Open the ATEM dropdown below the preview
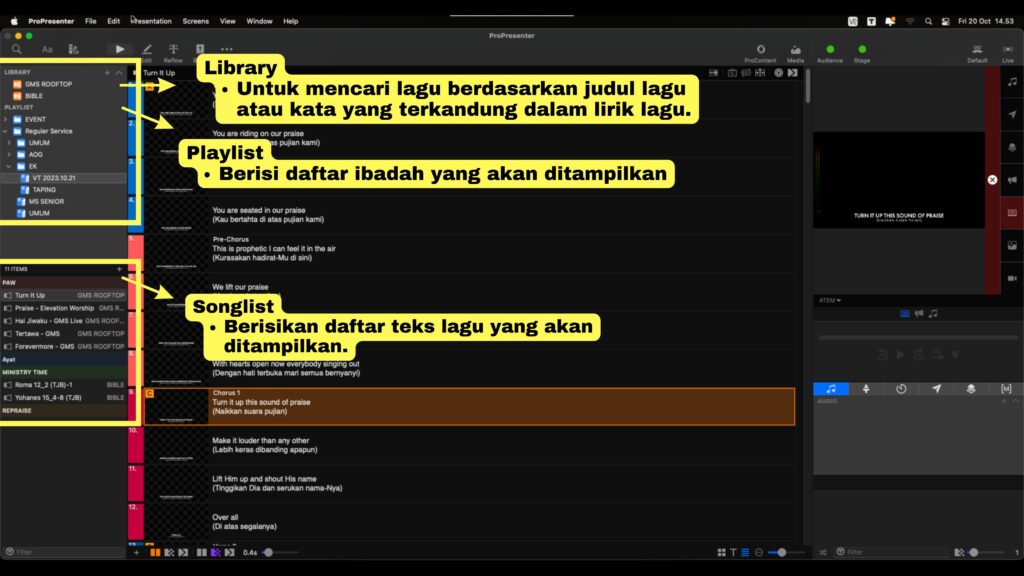Viewport: 1024px width, 576px height. tap(830, 300)
